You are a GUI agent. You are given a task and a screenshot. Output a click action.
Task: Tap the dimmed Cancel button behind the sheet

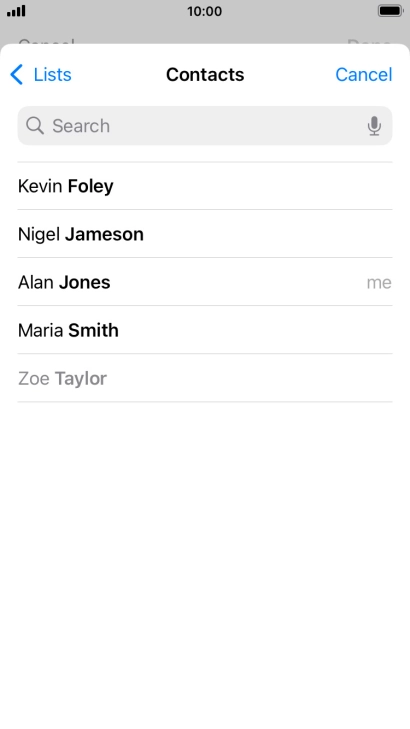(x=46, y=41)
